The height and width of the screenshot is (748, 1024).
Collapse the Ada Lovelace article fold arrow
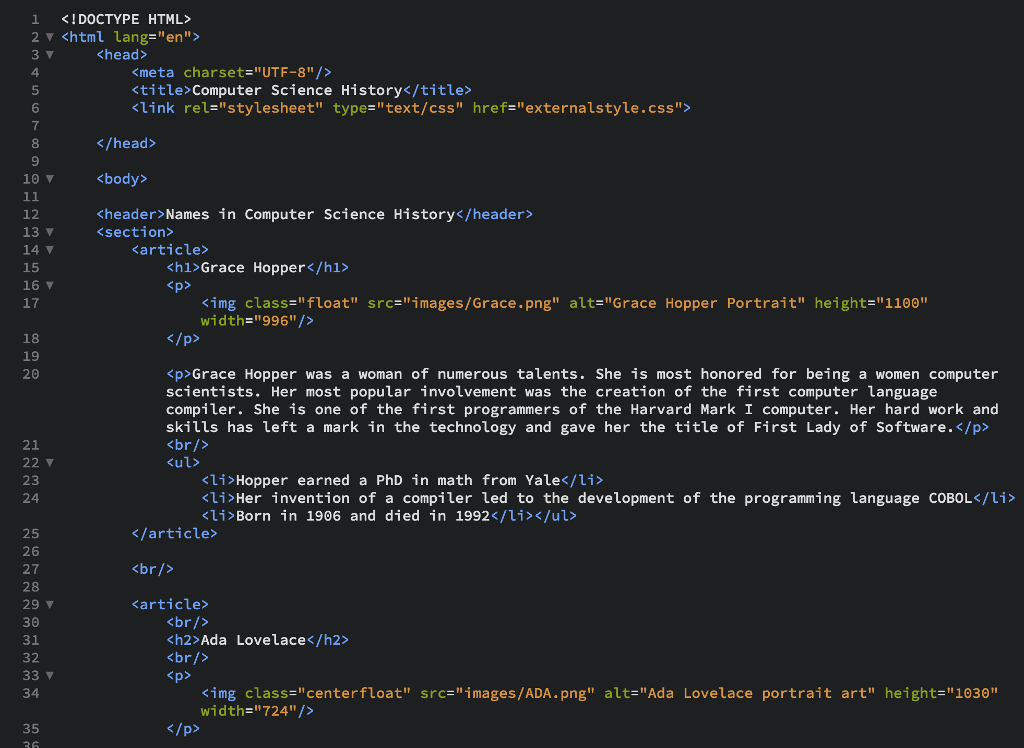[x=48, y=604]
